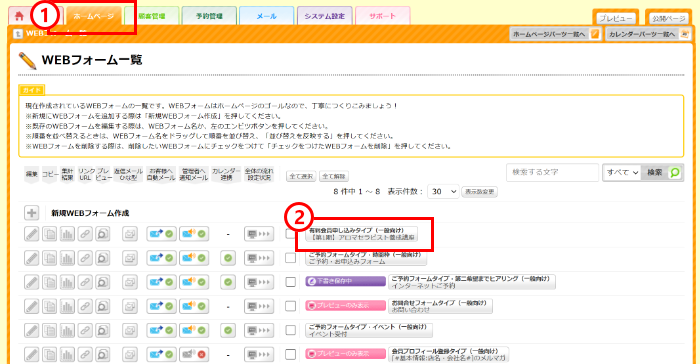Click the ホームページパーツ一覧へ button

(555, 34)
